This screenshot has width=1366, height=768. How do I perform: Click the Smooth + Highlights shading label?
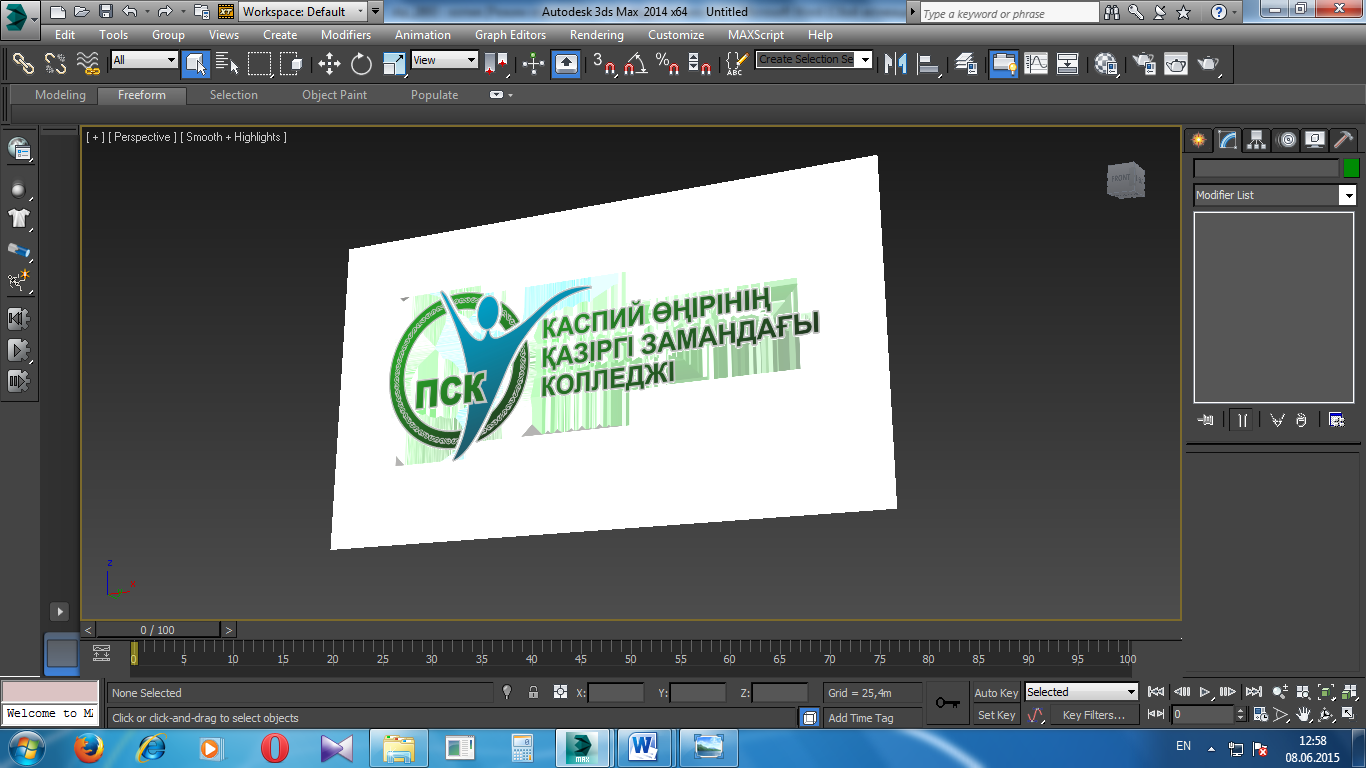tap(233, 137)
